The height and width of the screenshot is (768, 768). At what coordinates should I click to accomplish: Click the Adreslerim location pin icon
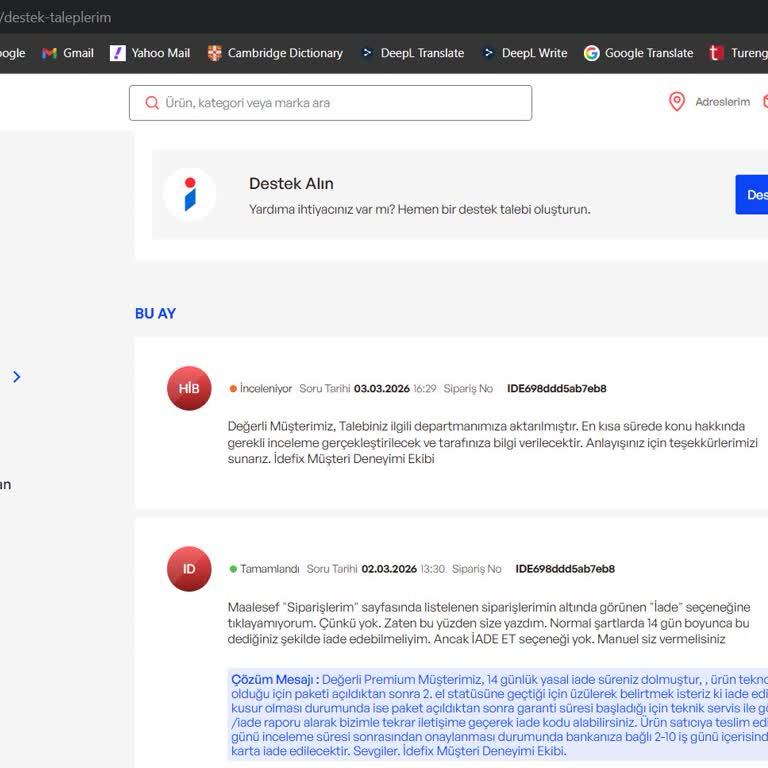677,102
